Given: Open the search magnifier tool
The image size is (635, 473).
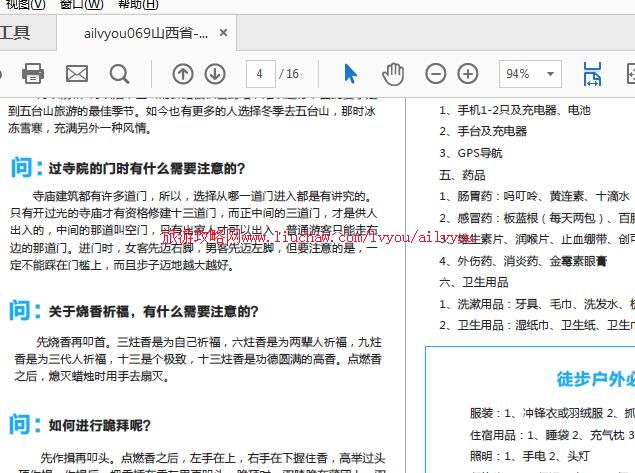Looking at the screenshot, I should pos(120,73).
